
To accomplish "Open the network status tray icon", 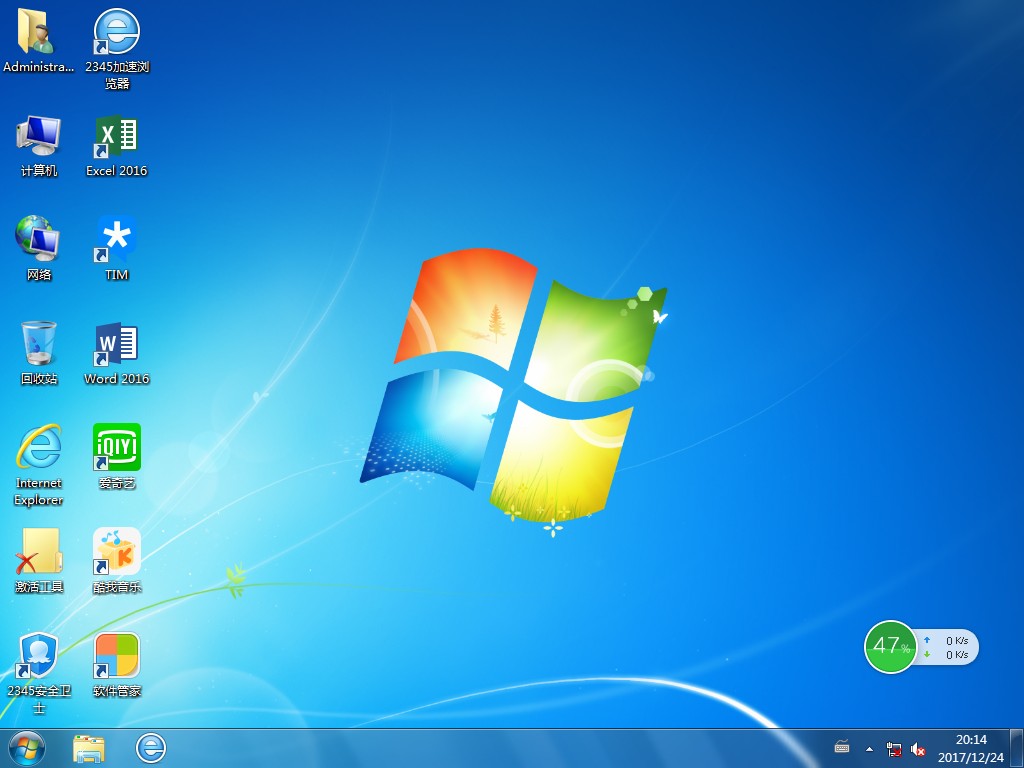I will [893, 749].
